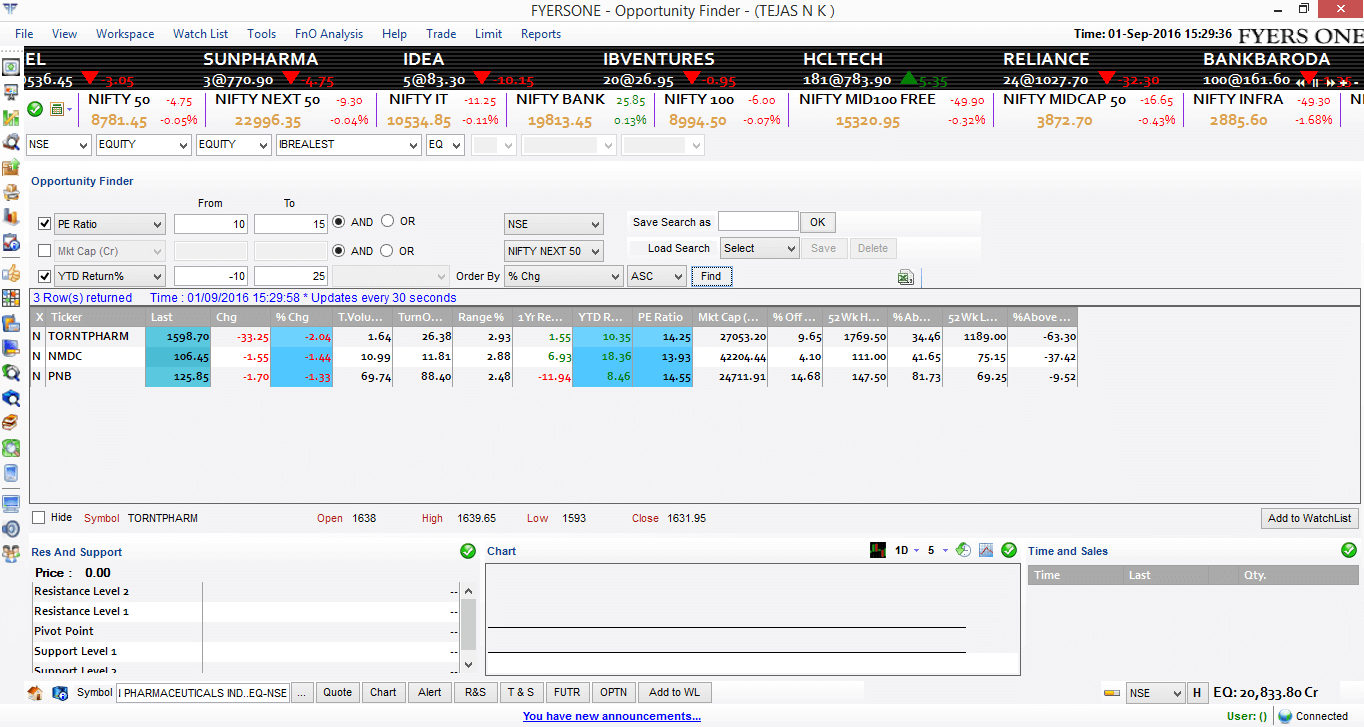The height and width of the screenshot is (727, 1364).
Task: Open the PE Ratio criteria dropdown
Action: pos(109,224)
